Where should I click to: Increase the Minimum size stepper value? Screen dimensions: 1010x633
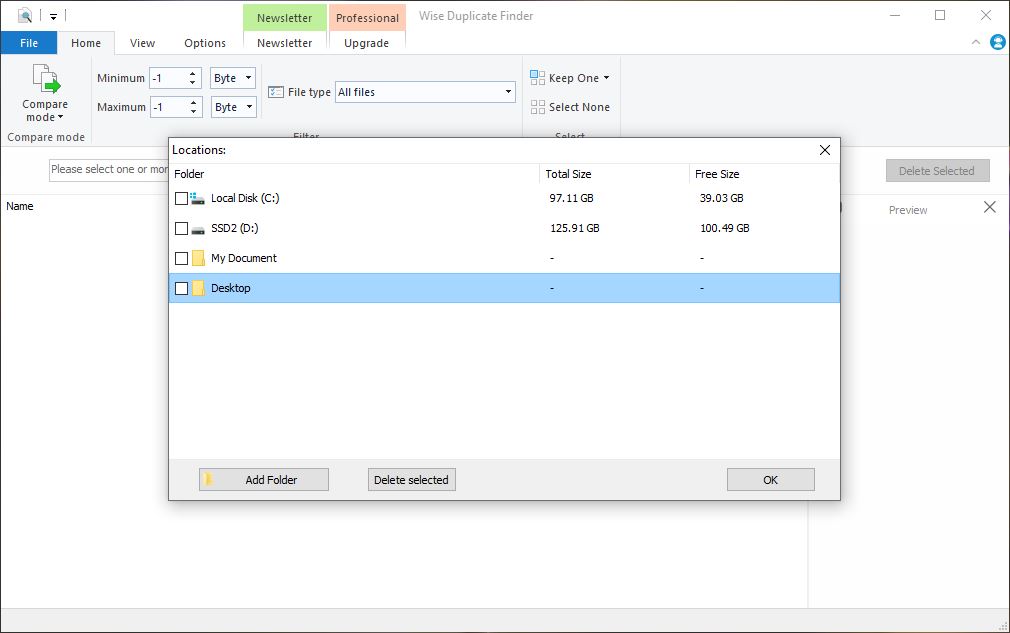[x=193, y=73]
